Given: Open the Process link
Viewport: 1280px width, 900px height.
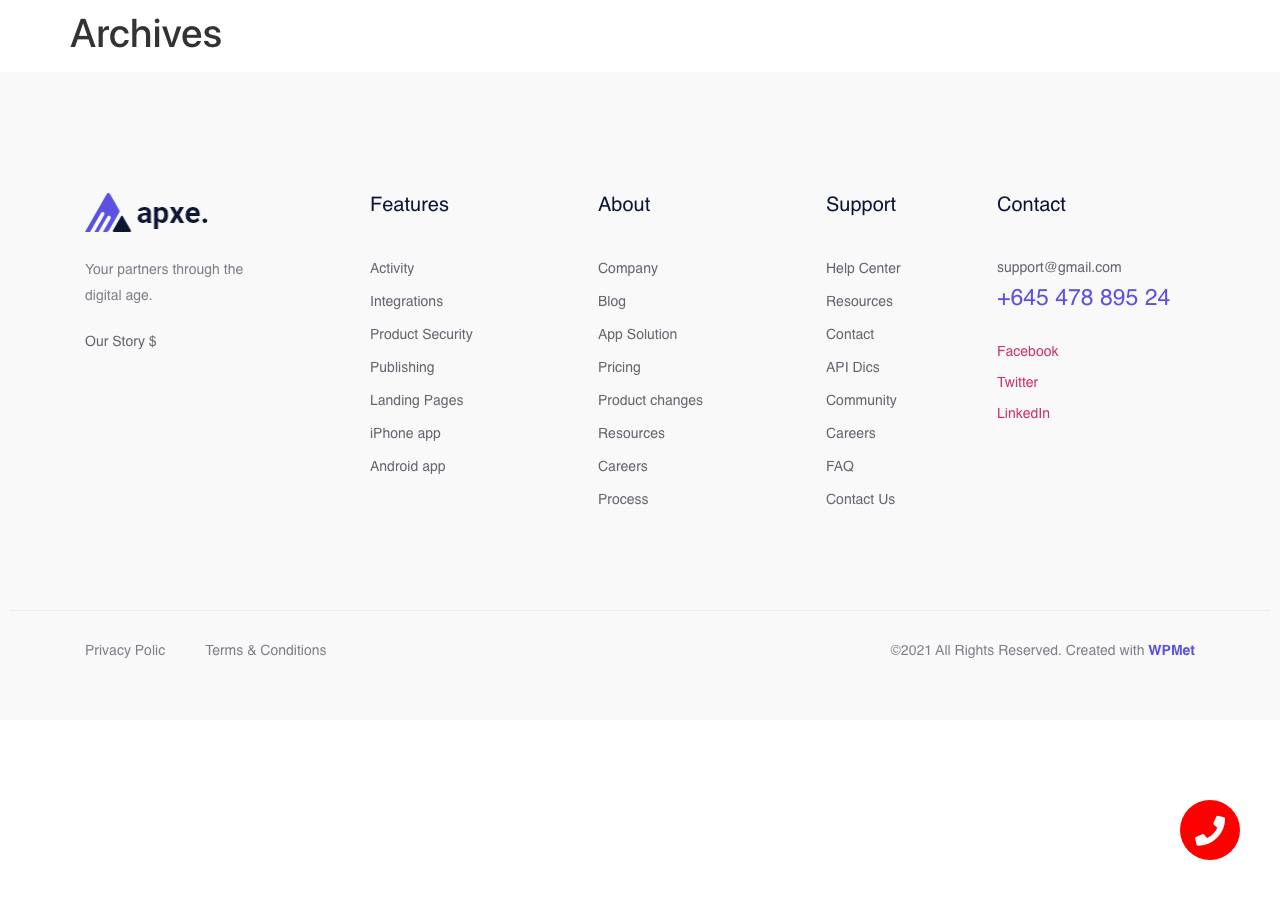Looking at the screenshot, I should coord(623,499).
